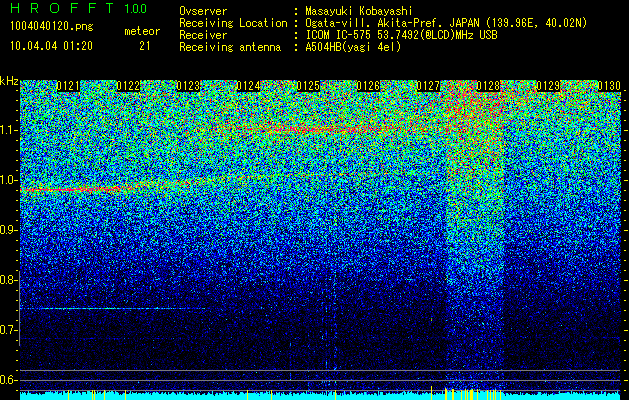629x400 pixels.
Task: Click the 0.8 kHz axis label
Action: pyautogui.click(x=8, y=280)
